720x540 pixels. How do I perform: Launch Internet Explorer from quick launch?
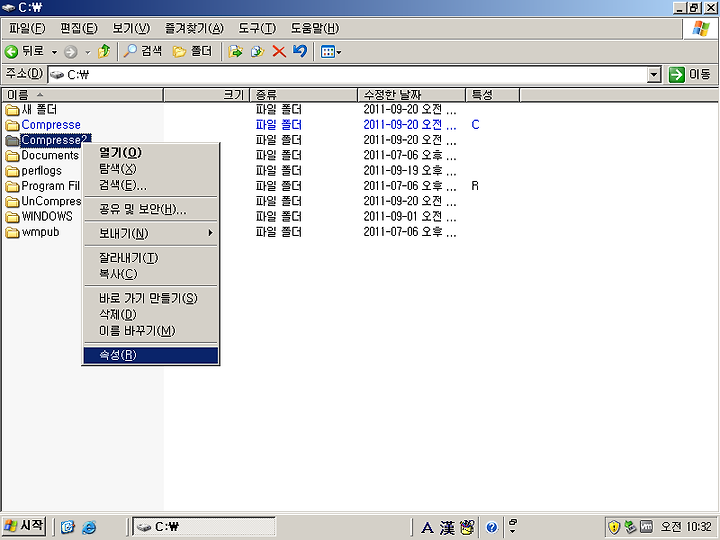89,527
